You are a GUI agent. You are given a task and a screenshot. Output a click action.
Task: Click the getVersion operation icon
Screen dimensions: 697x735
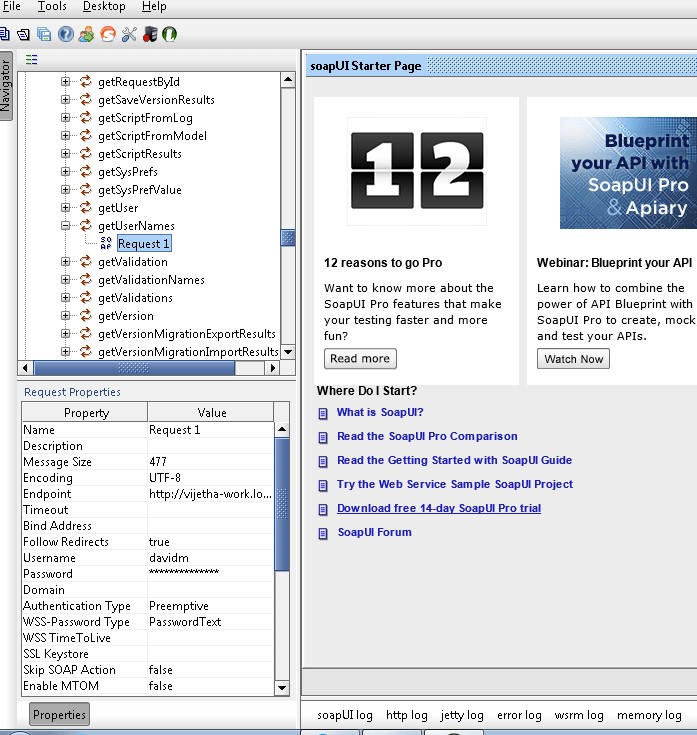[x=85, y=315]
